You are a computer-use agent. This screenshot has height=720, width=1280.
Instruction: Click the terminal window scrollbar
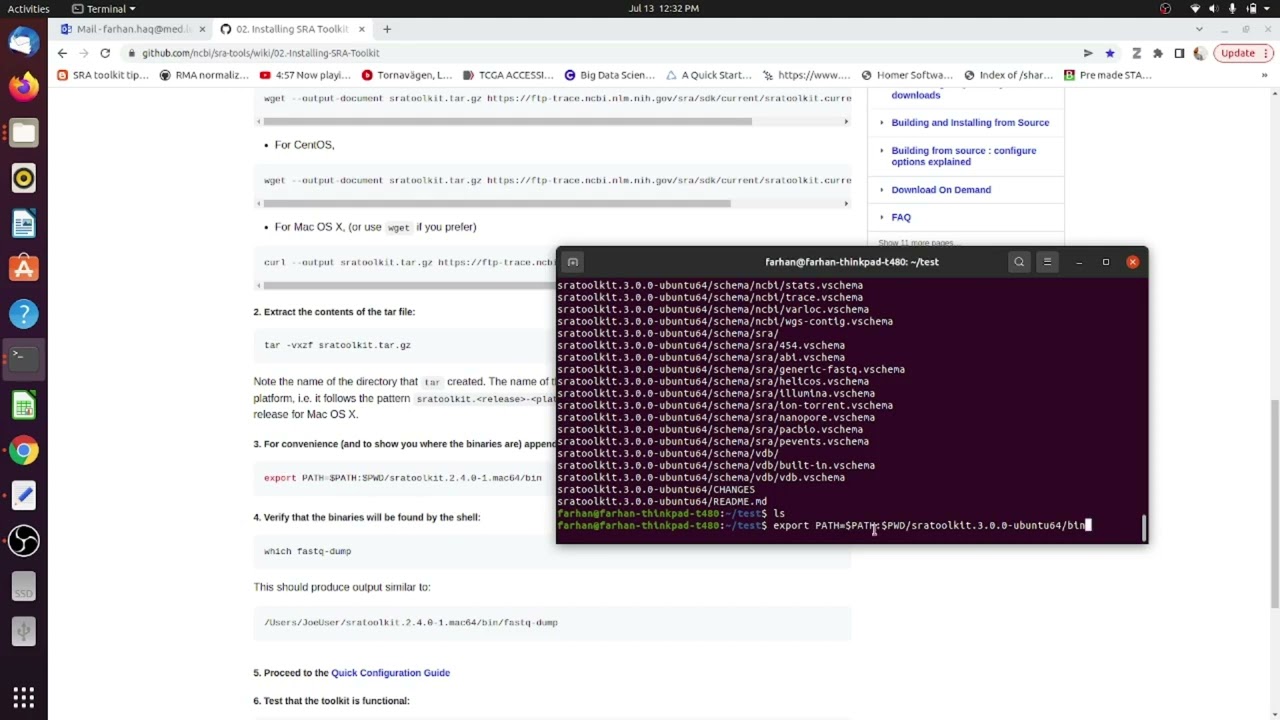click(1144, 527)
